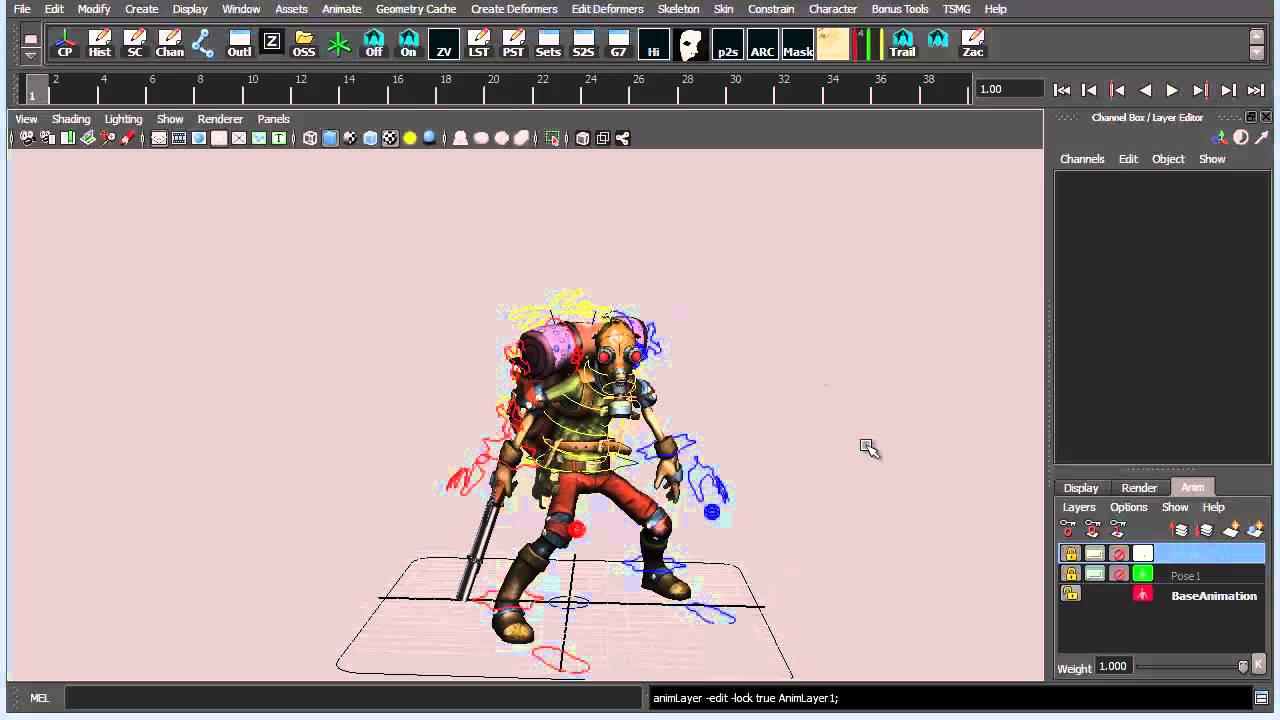Screen dimensions: 1280x720
Task: Click the share icon in viewport toolbar
Action: [x=622, y=138]
